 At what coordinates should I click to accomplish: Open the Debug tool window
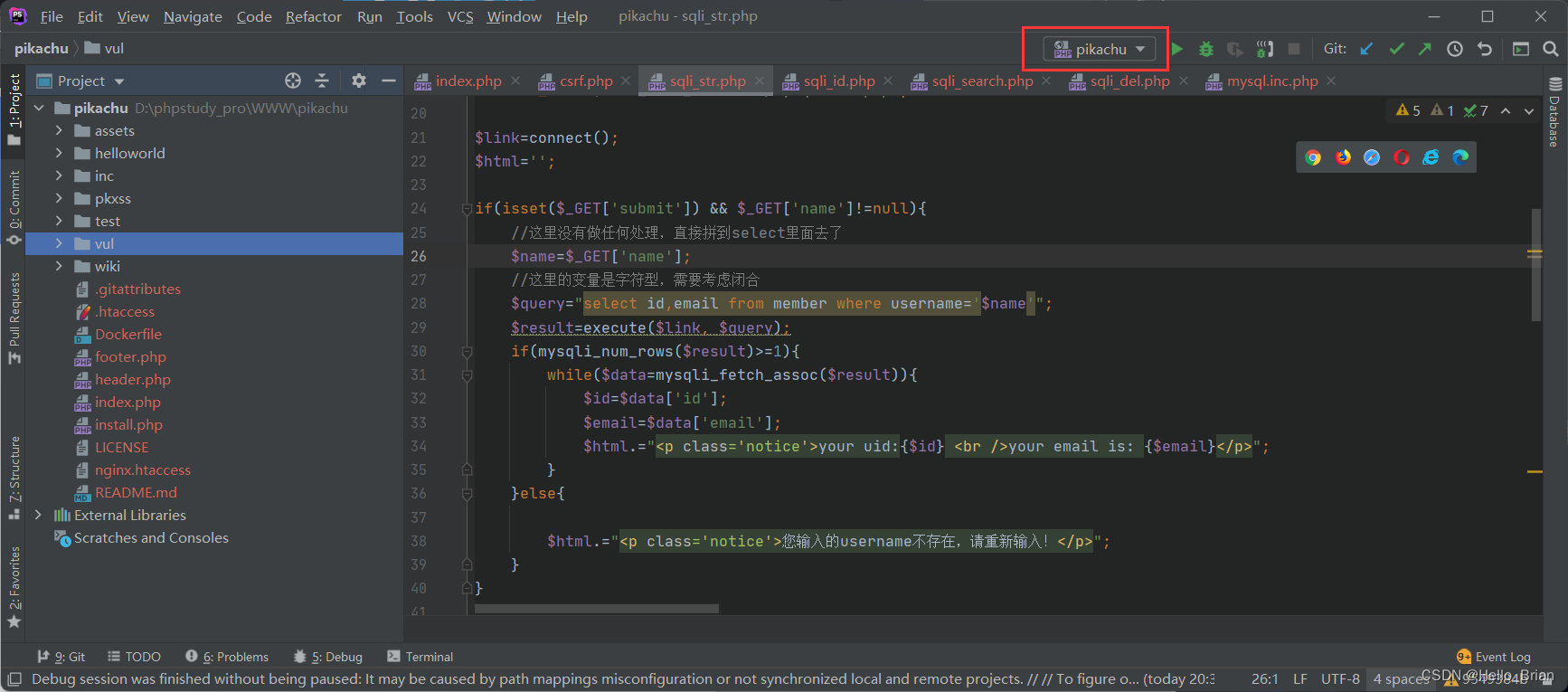328,657
